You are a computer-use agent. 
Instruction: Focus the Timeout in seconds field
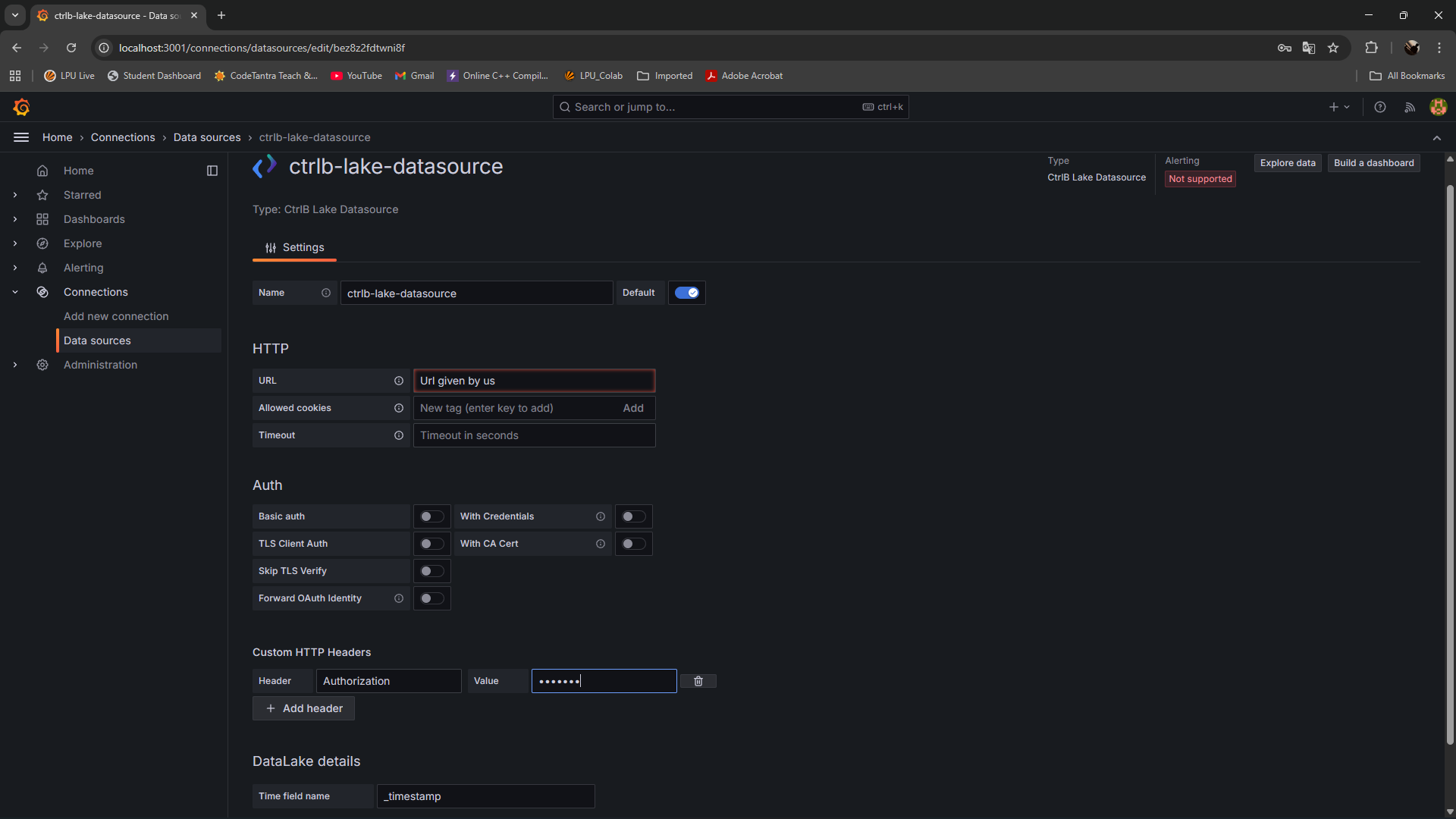click(x=534, y=435)
